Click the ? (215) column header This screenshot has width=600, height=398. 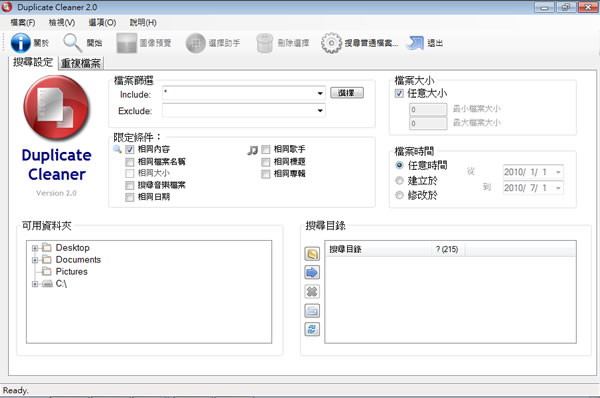click(x=448, y=250)
